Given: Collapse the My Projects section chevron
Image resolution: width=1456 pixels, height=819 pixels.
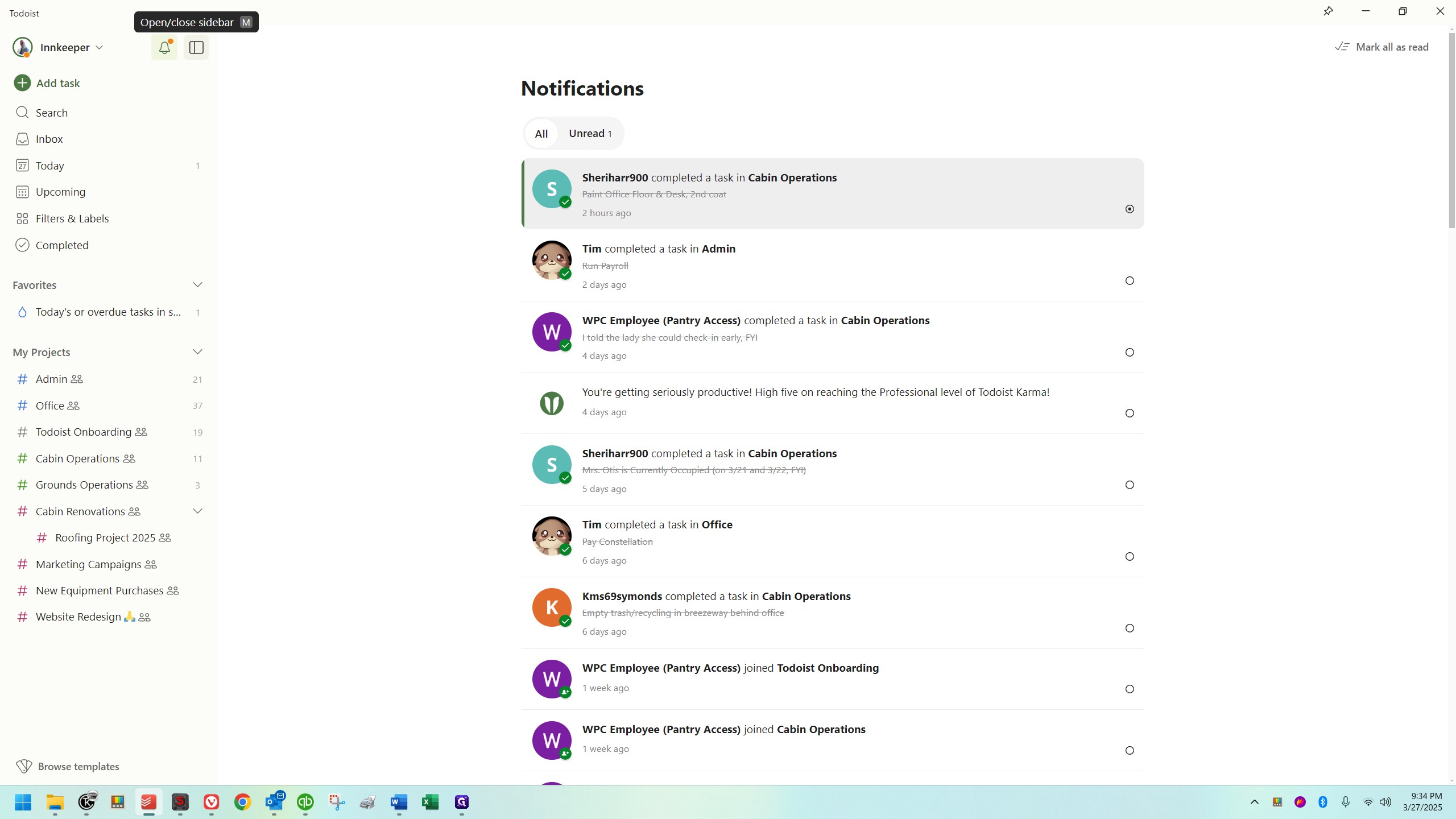Looking at the screenshot, I should click(x=197, y=352).
